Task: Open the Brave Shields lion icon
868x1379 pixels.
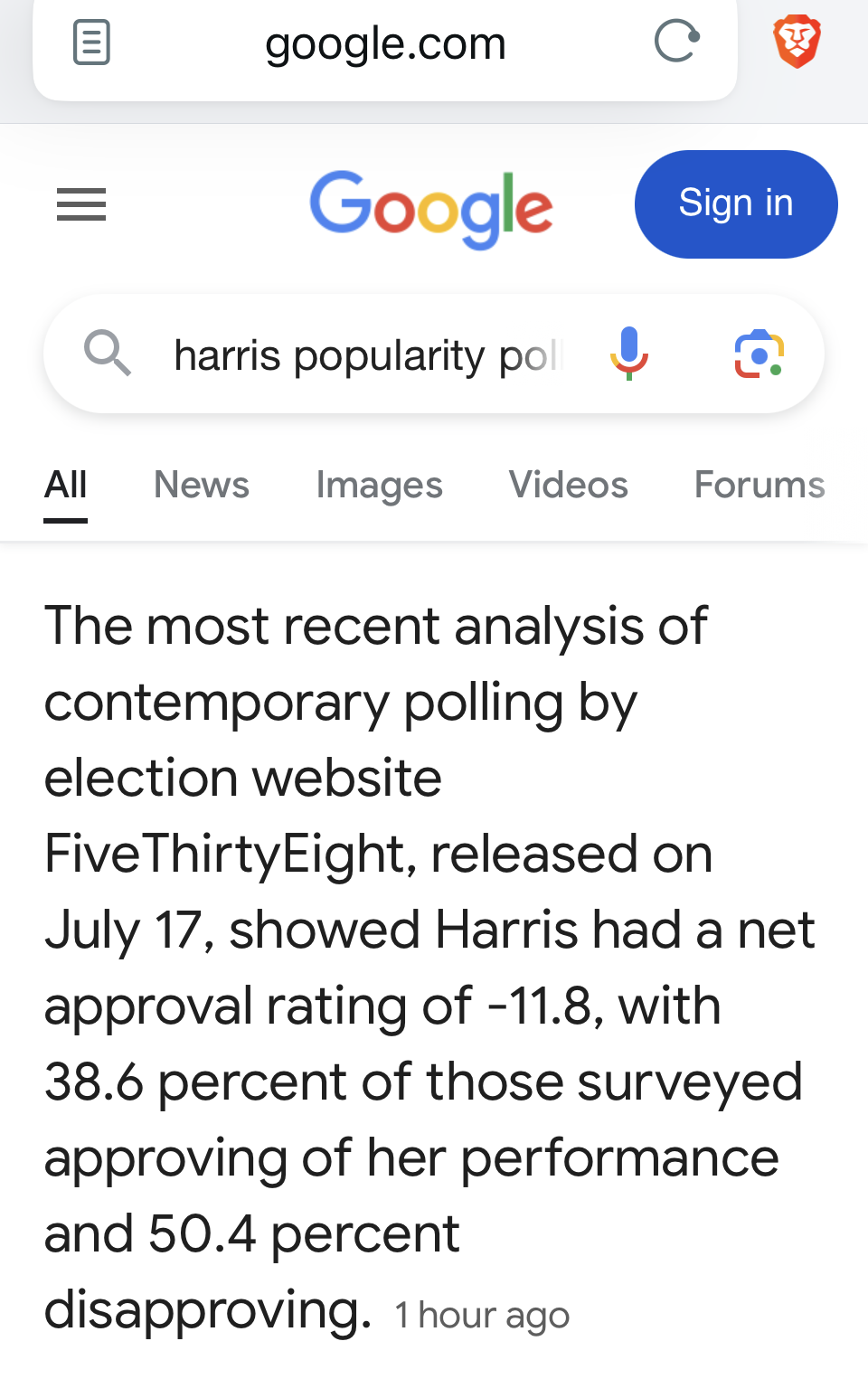Action: 797,42
